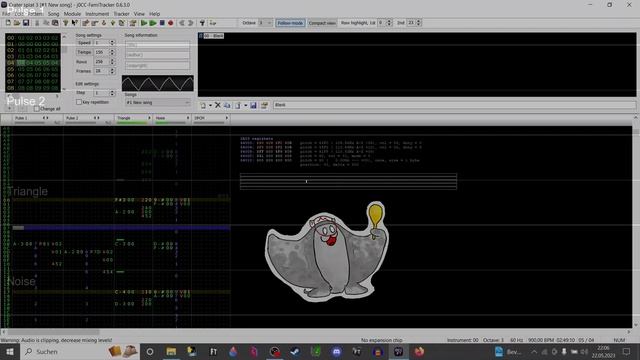Open a module file from the toolbar
The height and width of the screenshot is (360, 640).
point(17,23)
